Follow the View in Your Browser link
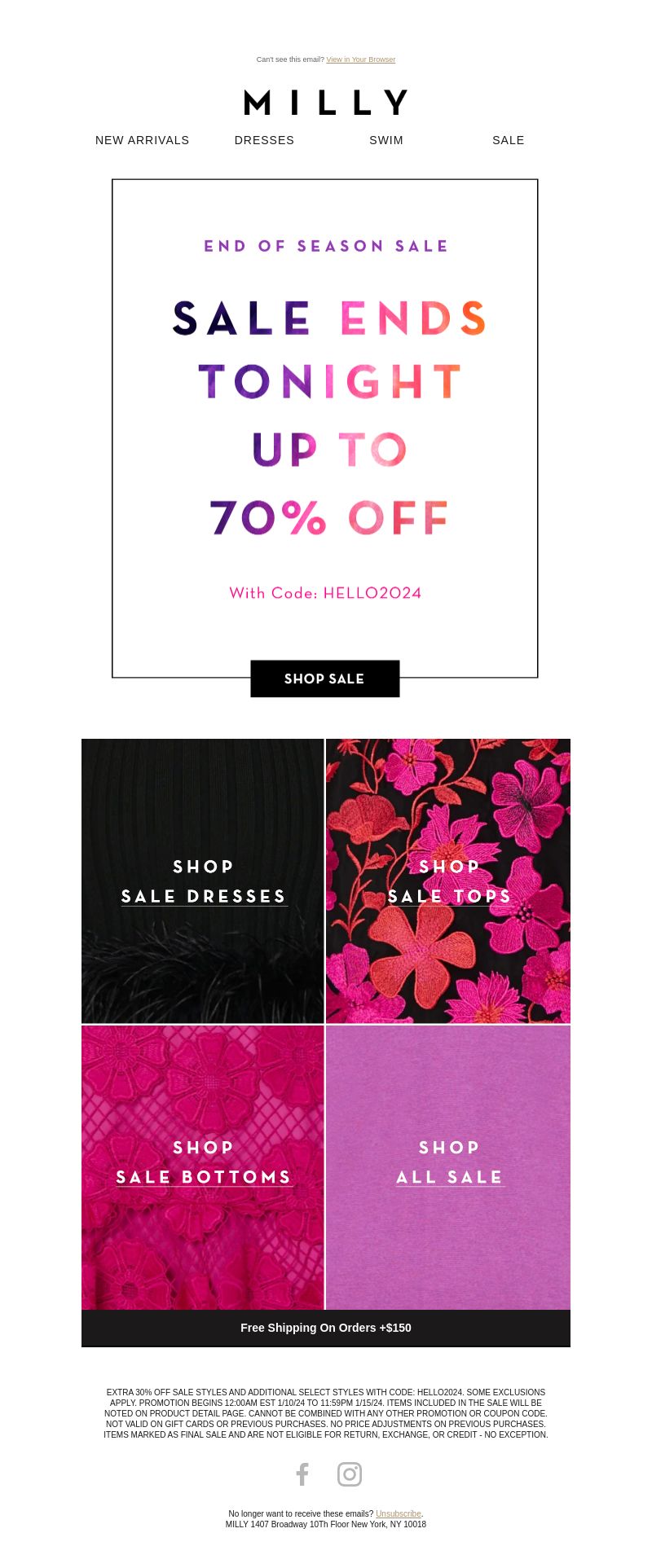Image resolution: width=652 pixels, height=1568 pixels. coord(361,59)
